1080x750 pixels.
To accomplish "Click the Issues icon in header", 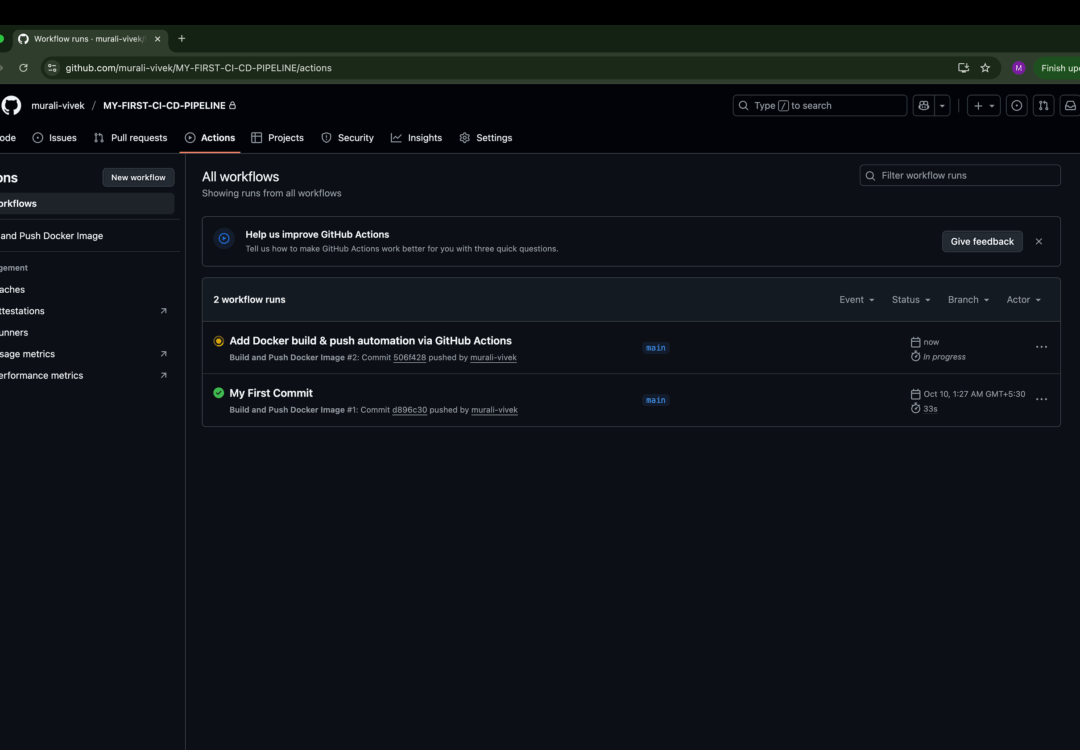I will click(1016, 106).
